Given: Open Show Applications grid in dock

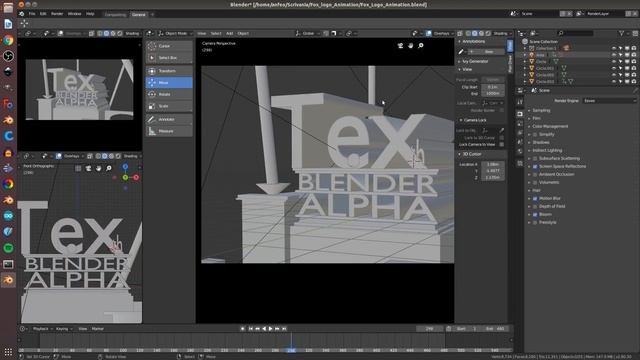Looking at the screenshot, I should point(8,351).
